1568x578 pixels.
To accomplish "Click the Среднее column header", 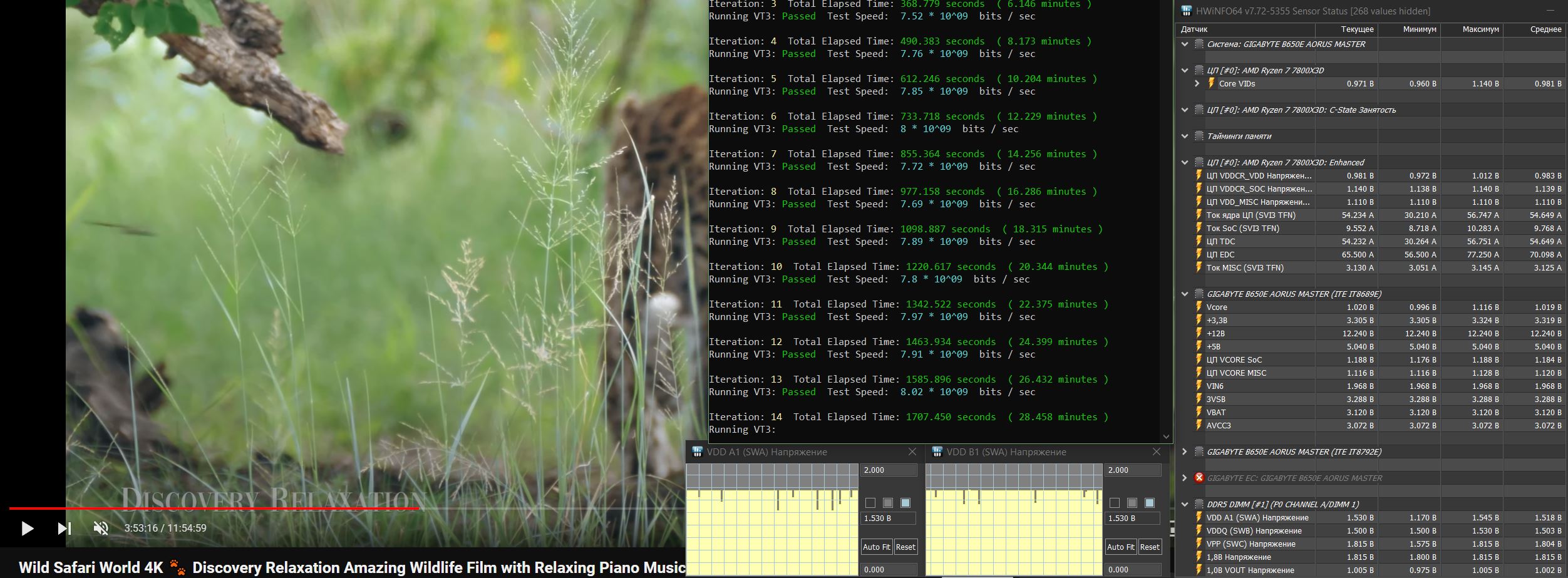I will click(1534, 29).
